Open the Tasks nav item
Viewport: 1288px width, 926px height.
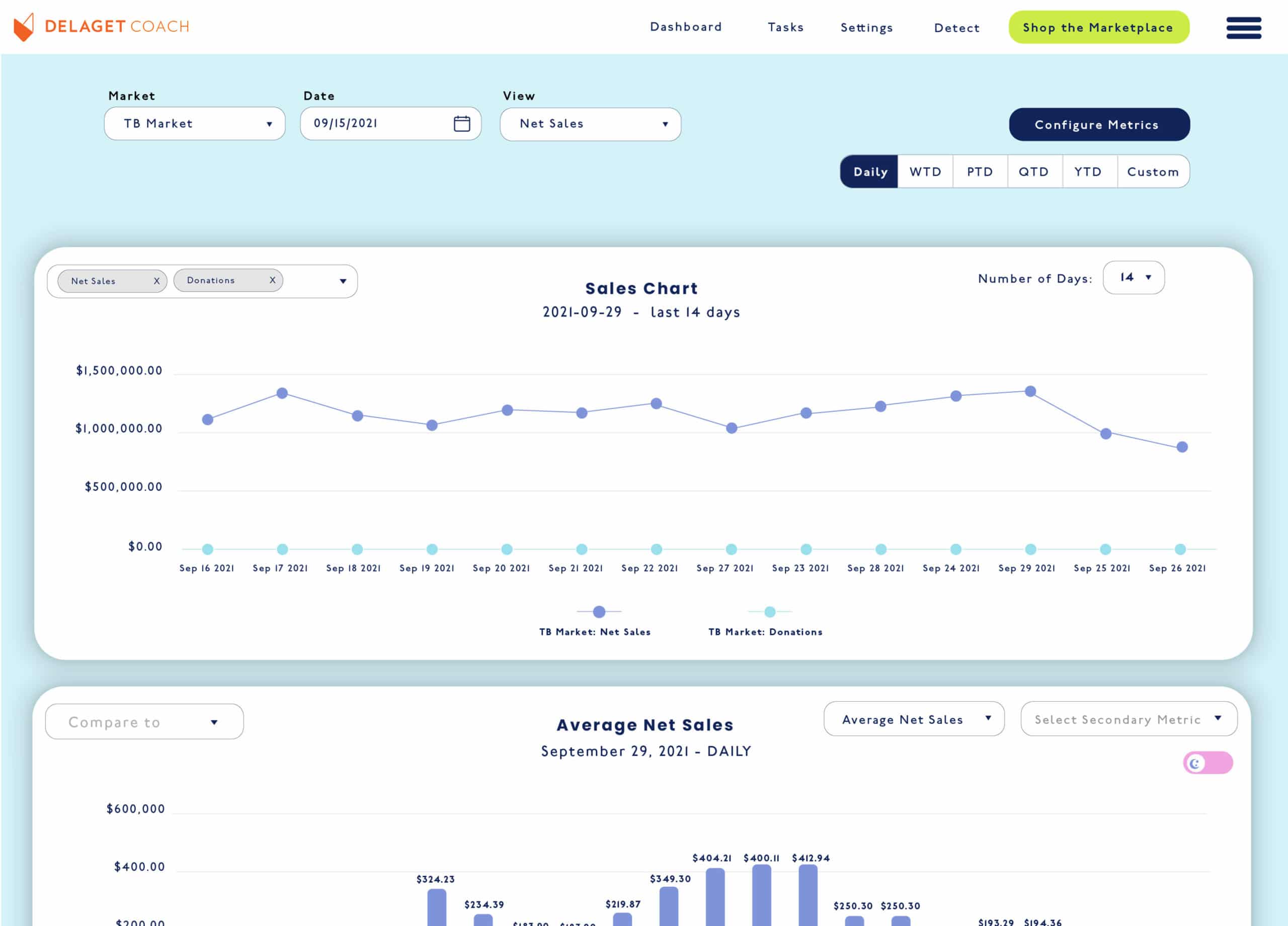(785, 27)
